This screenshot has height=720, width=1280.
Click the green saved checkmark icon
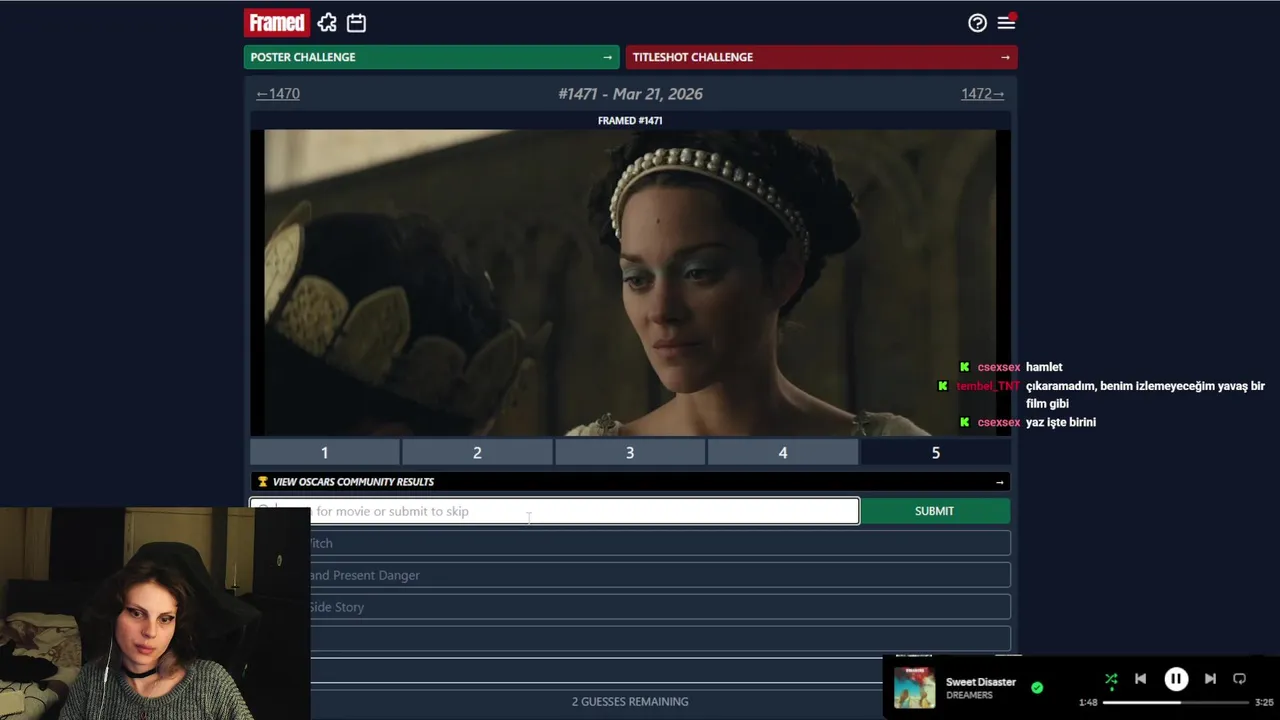click(x=1037, y=687)
